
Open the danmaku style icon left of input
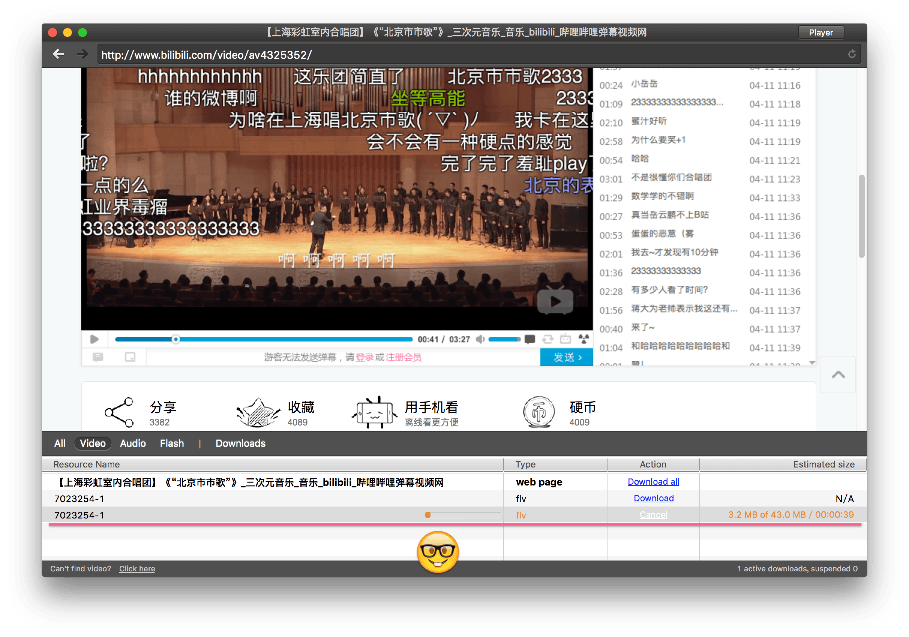coord(98,357)
